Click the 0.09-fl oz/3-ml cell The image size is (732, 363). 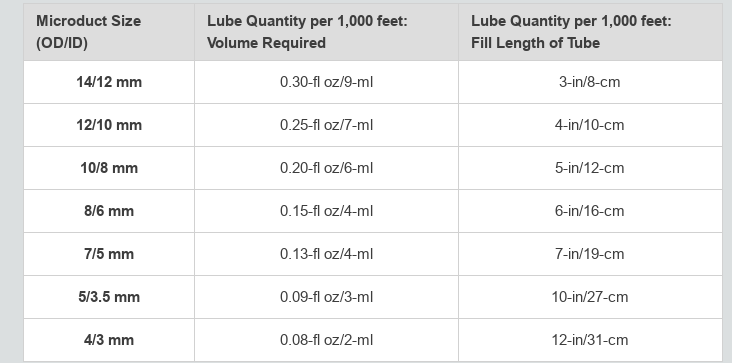[326, 297]
